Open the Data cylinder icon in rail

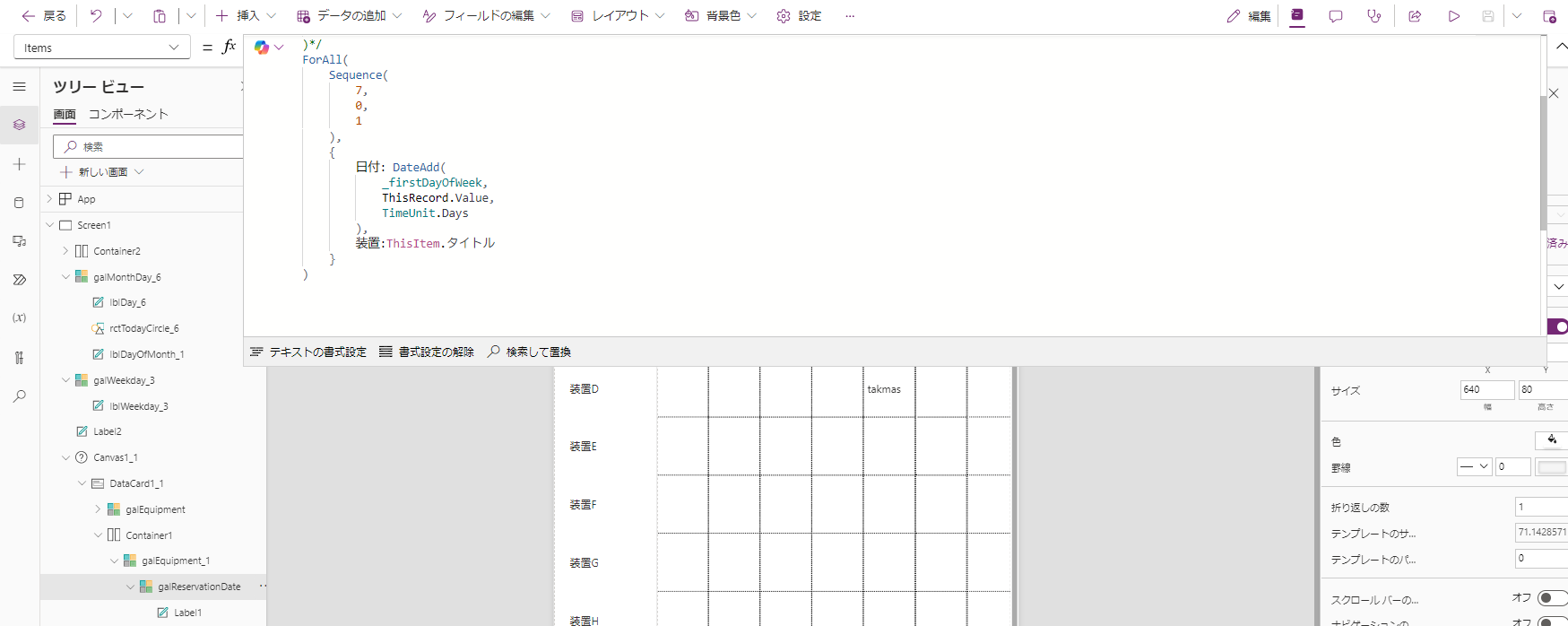pos(19,203)
